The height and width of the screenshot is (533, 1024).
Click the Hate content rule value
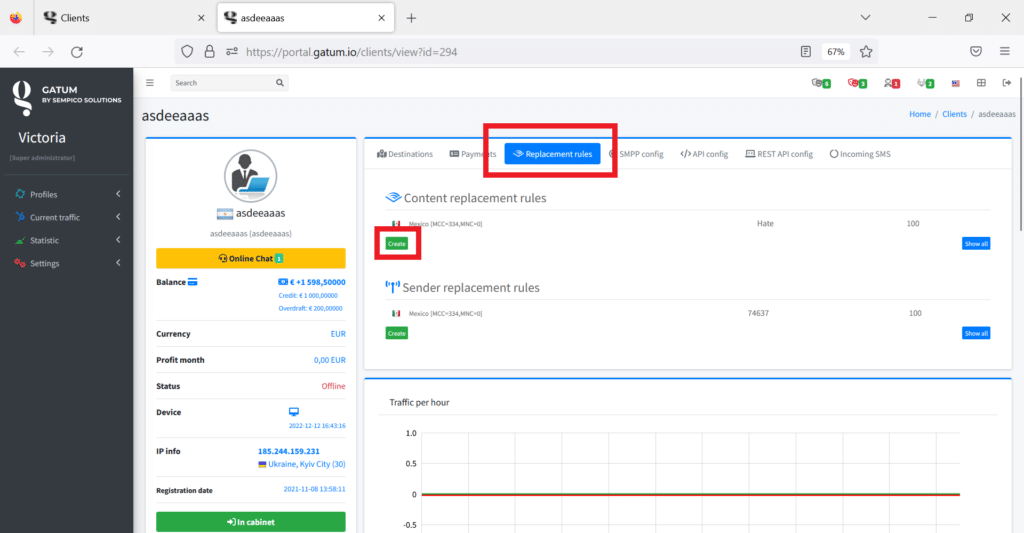765,223
